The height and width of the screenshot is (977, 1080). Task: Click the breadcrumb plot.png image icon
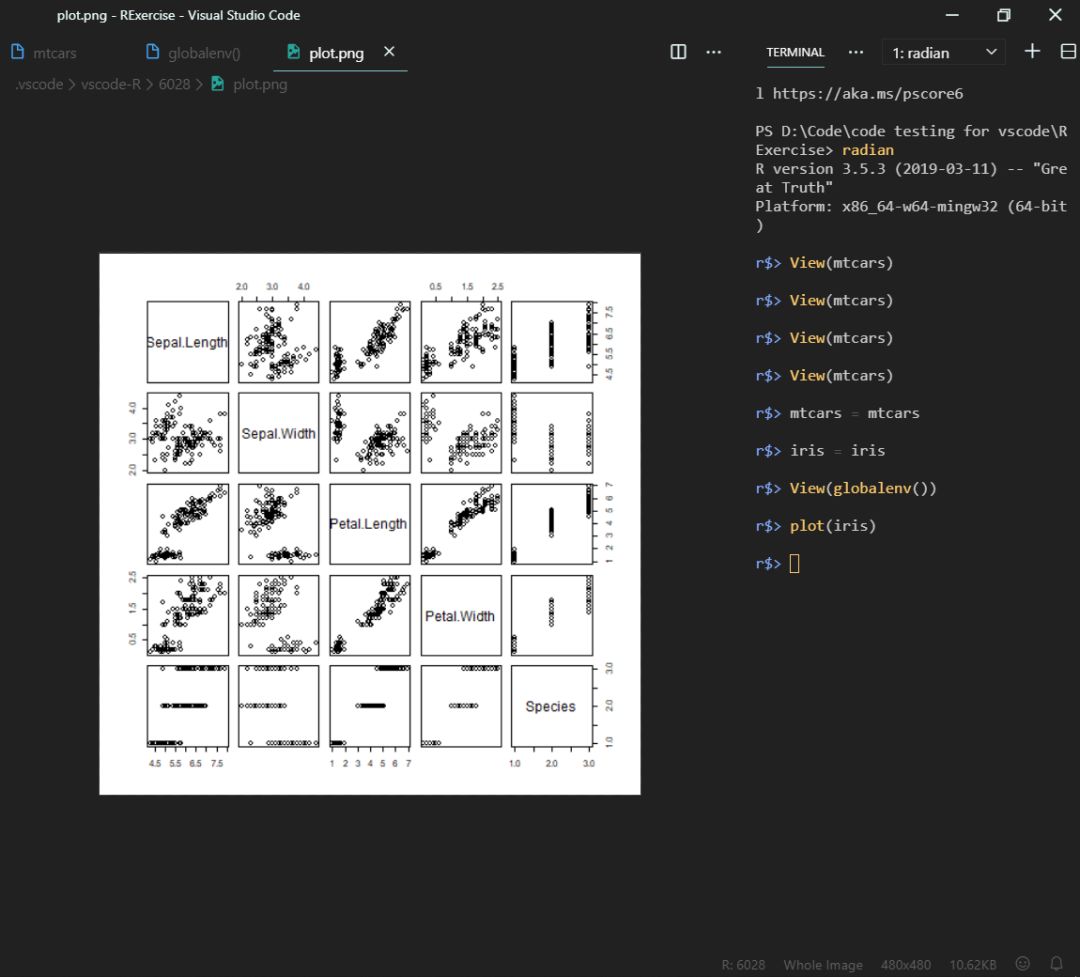(218, 83)
